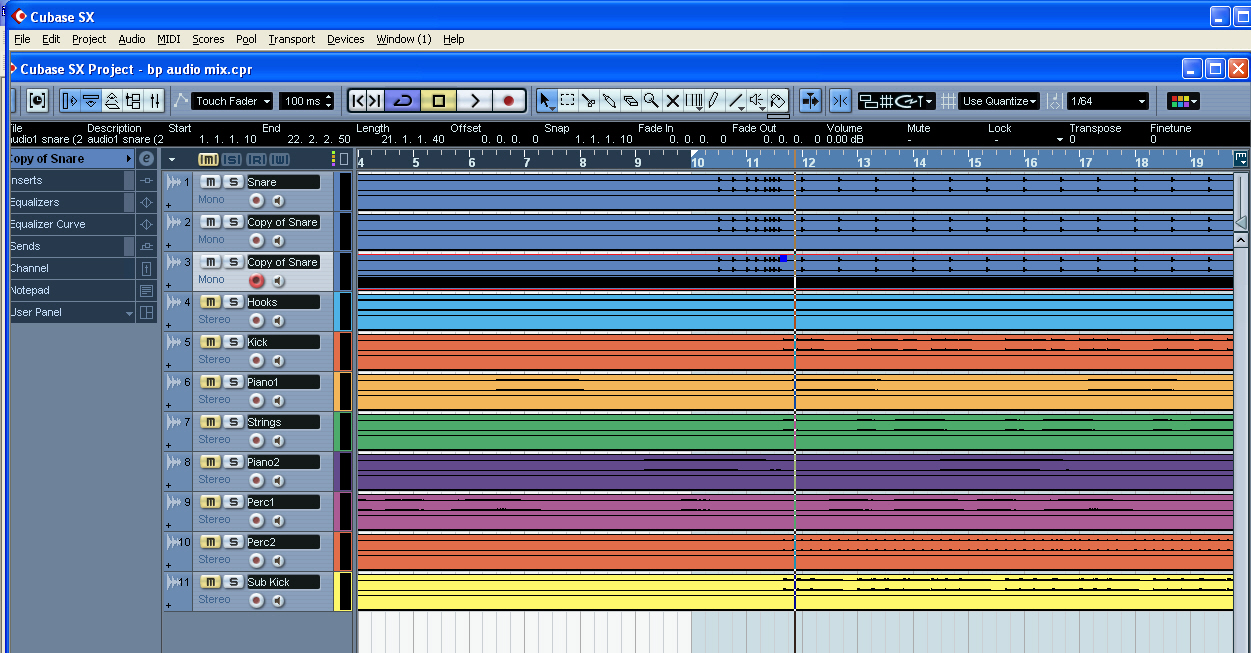Select the Mute X tool
The height and width of the screenshot is (653, 1251).
click(672, 101)
